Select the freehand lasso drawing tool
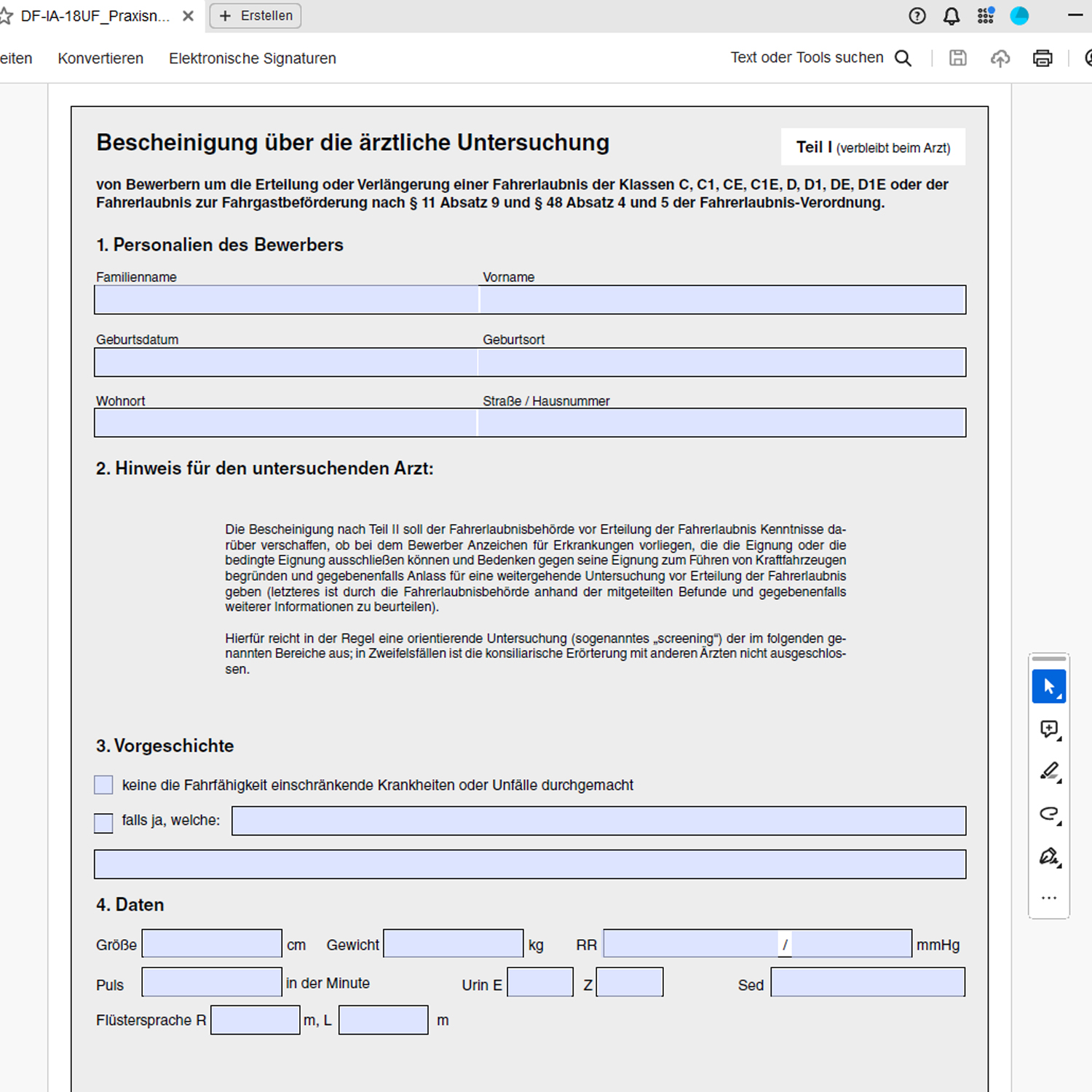Viewport: 1092px width, 1092px height. coord(1049,813)
